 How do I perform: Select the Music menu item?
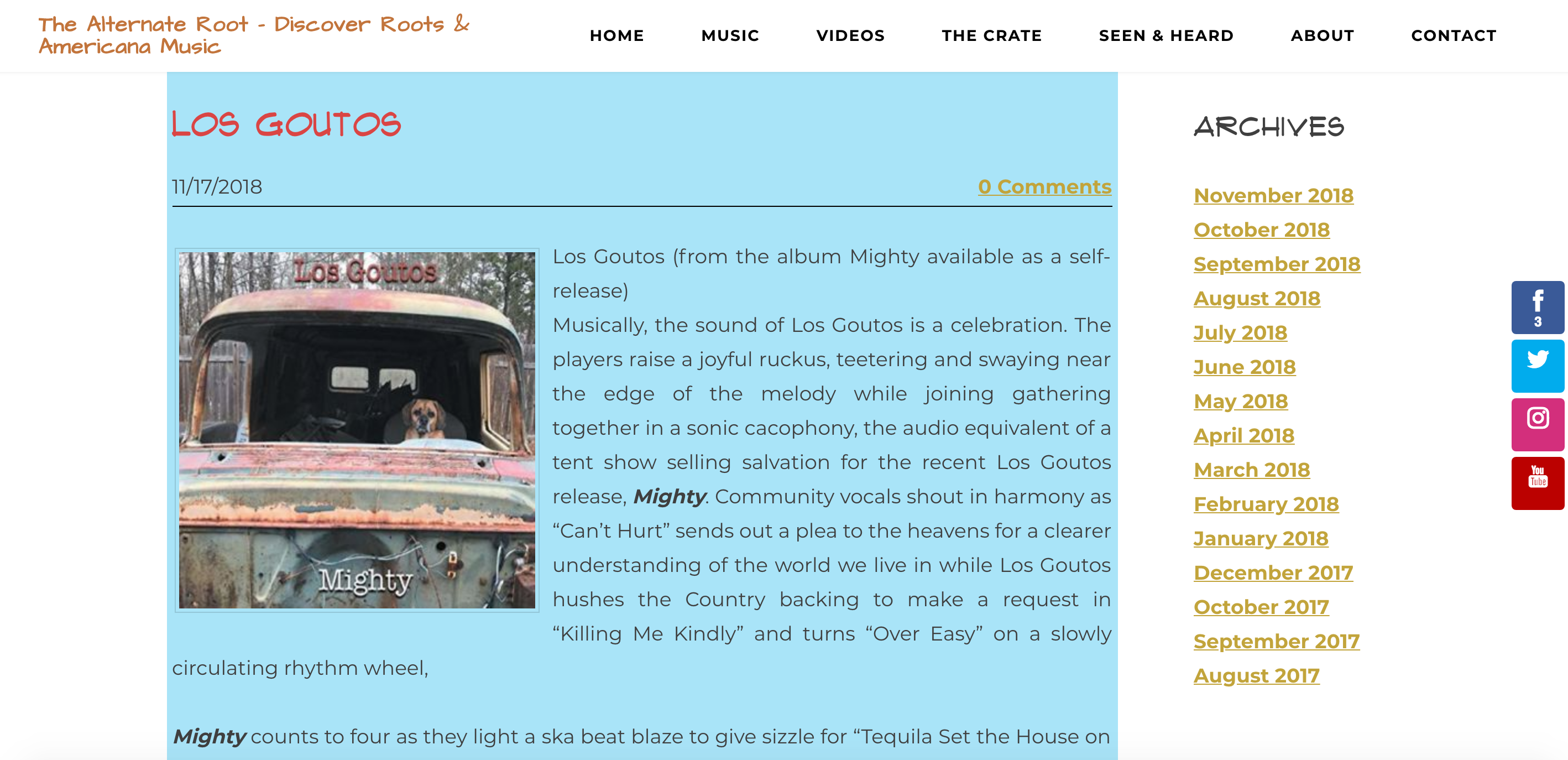730,36
